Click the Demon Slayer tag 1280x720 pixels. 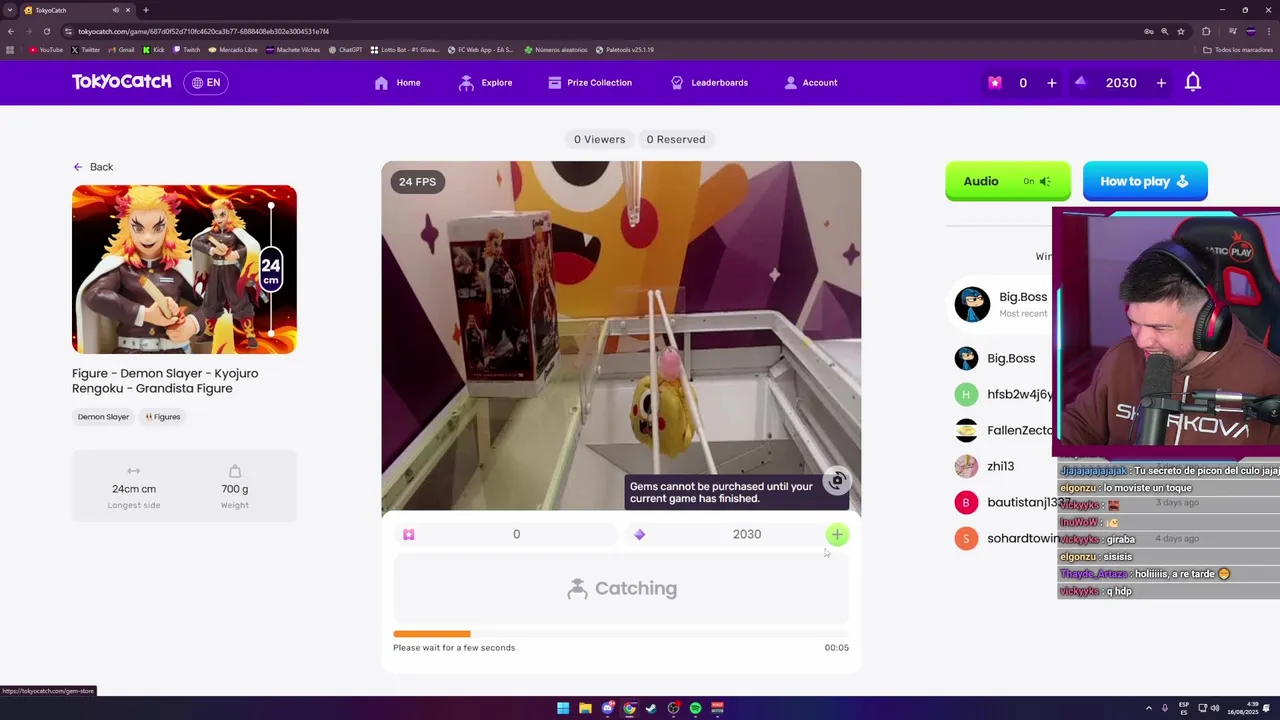[103, 417]
